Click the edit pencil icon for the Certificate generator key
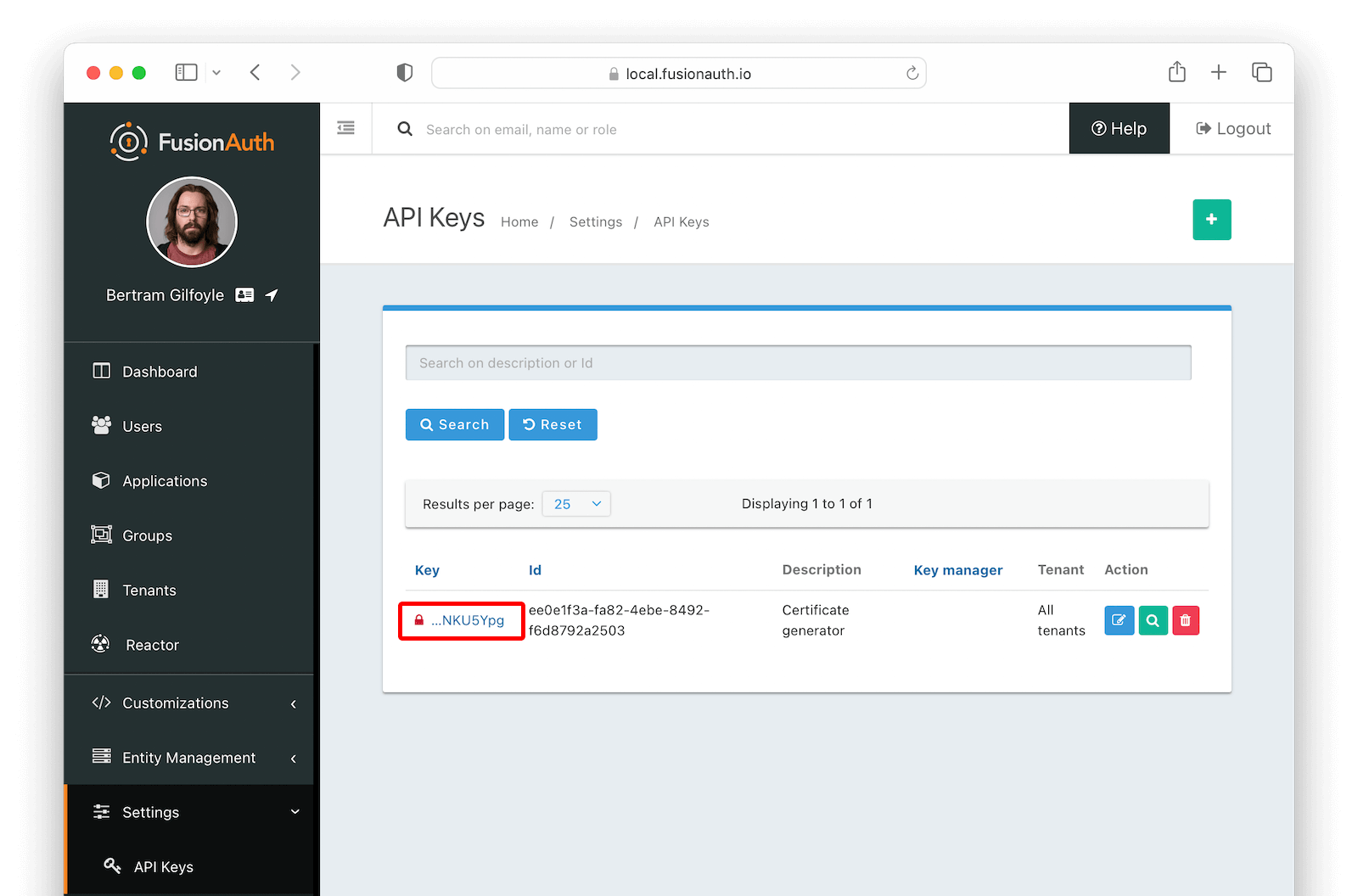 1119,620
